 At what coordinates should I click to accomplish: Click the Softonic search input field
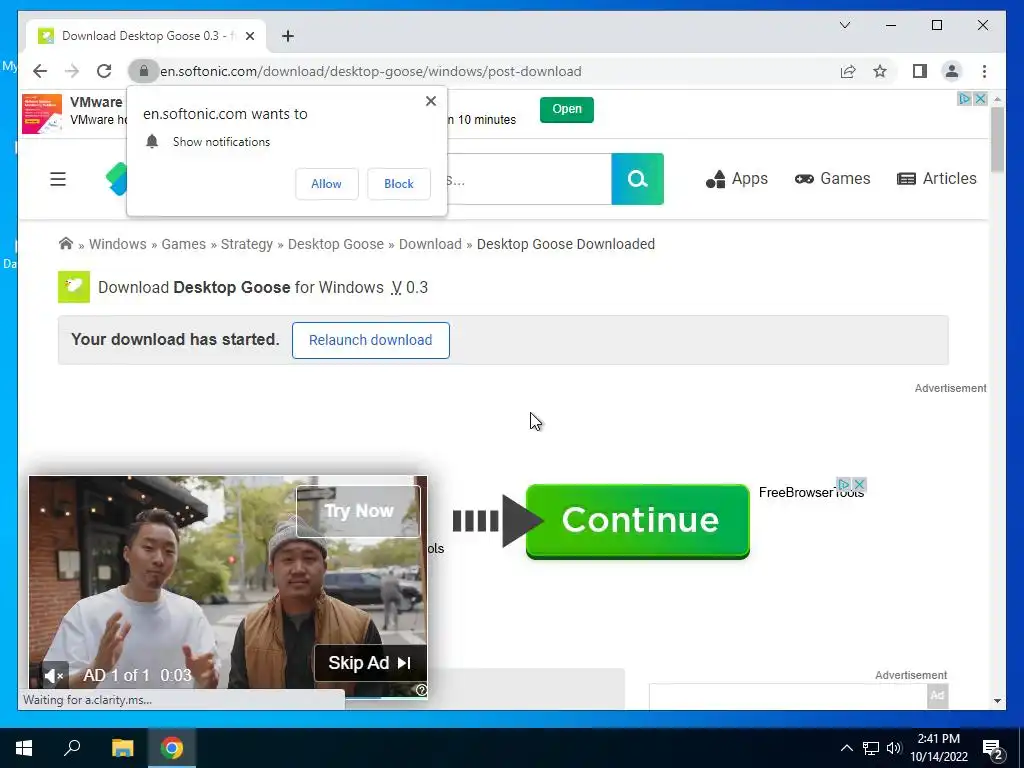(x=529, y=179)
